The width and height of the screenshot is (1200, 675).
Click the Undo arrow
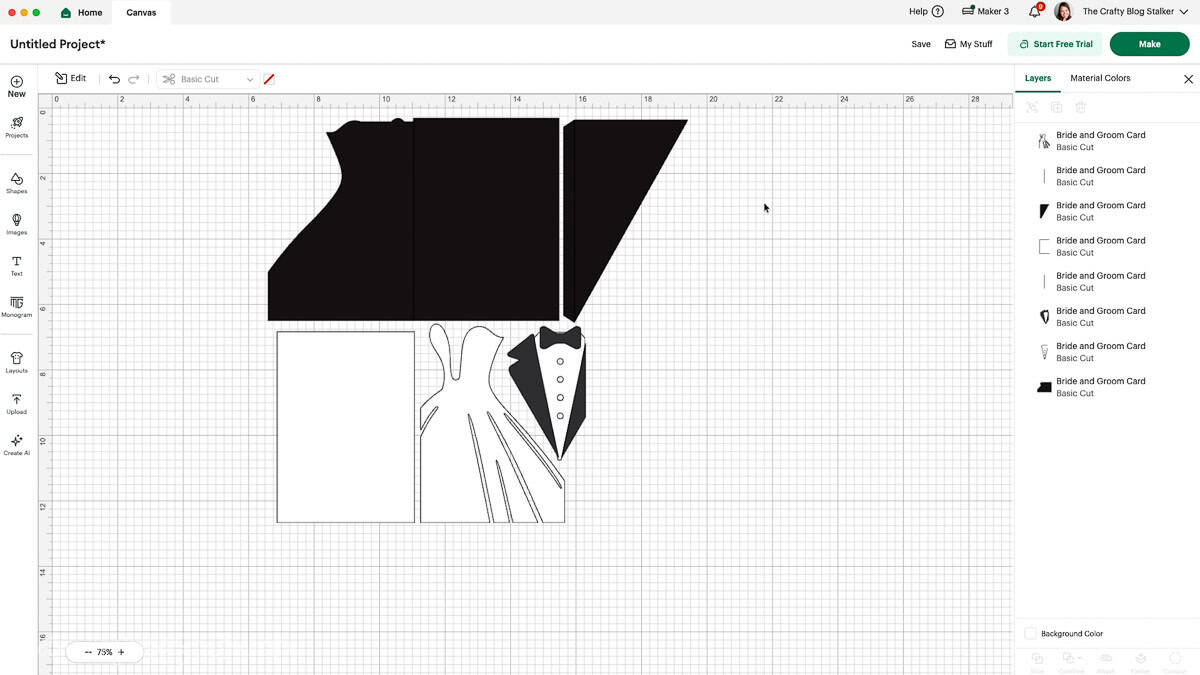coord(113,77)
